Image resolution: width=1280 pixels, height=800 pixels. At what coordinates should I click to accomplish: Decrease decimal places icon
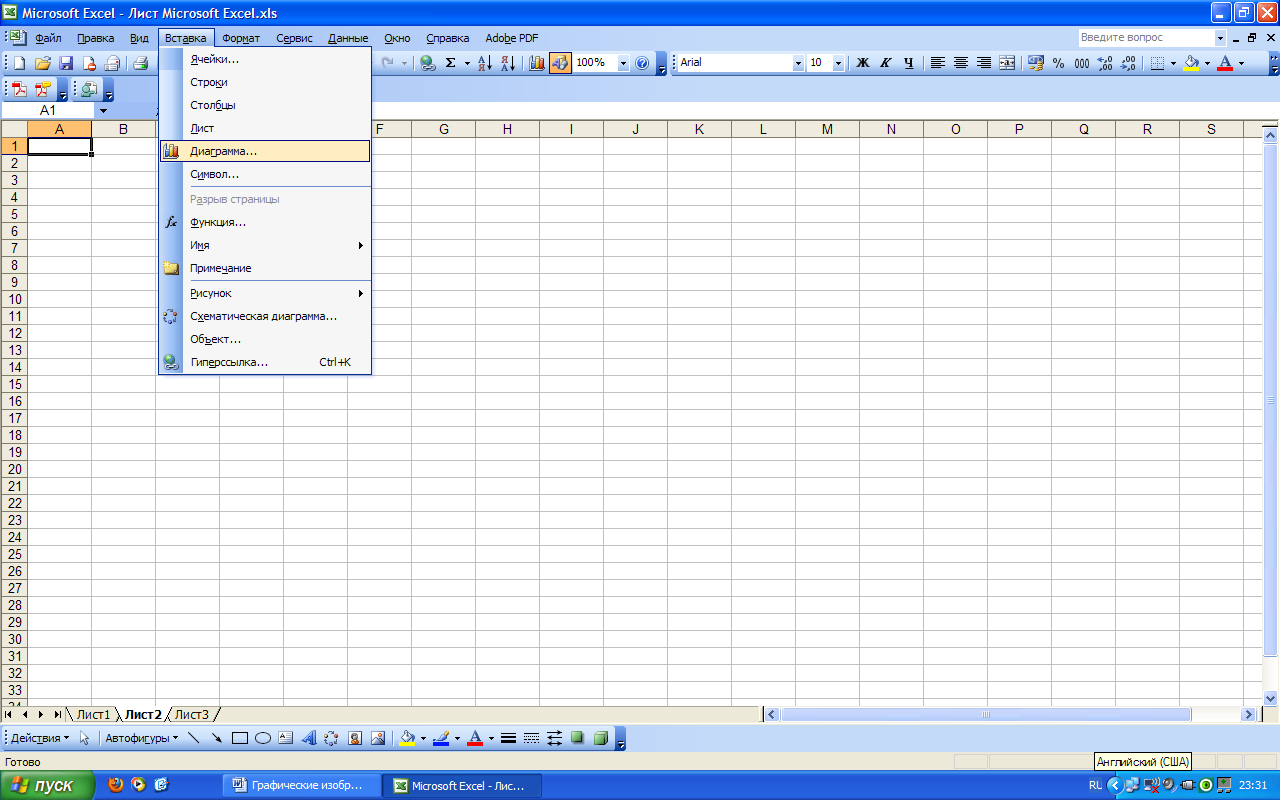coord(1128,63)
